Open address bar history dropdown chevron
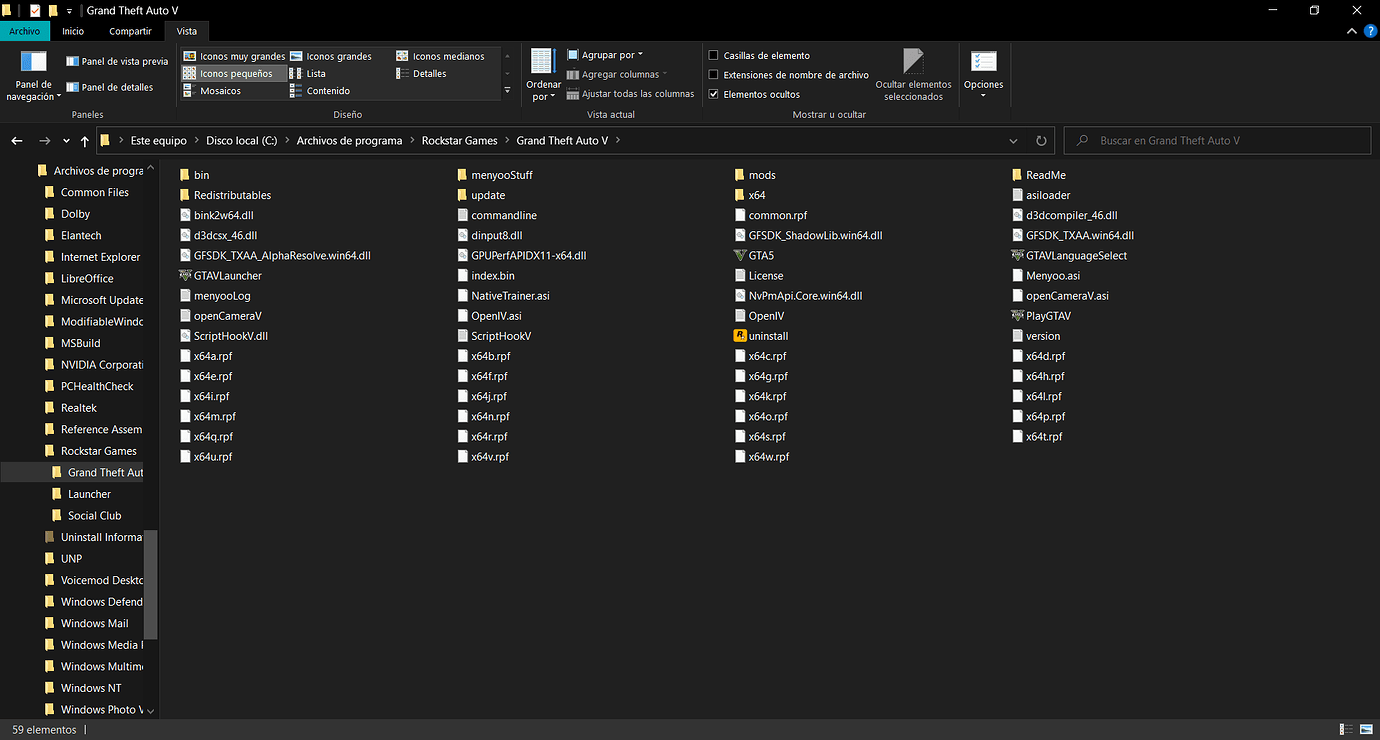The width and height of the screenshot is (1380, 740). click(1013, 141)
